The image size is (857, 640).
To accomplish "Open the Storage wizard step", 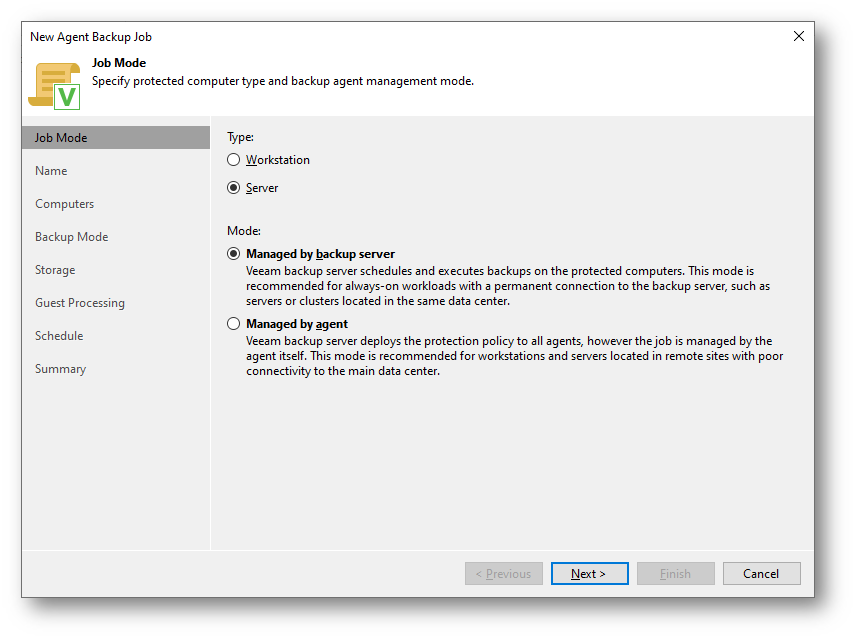I will [55, 270].
